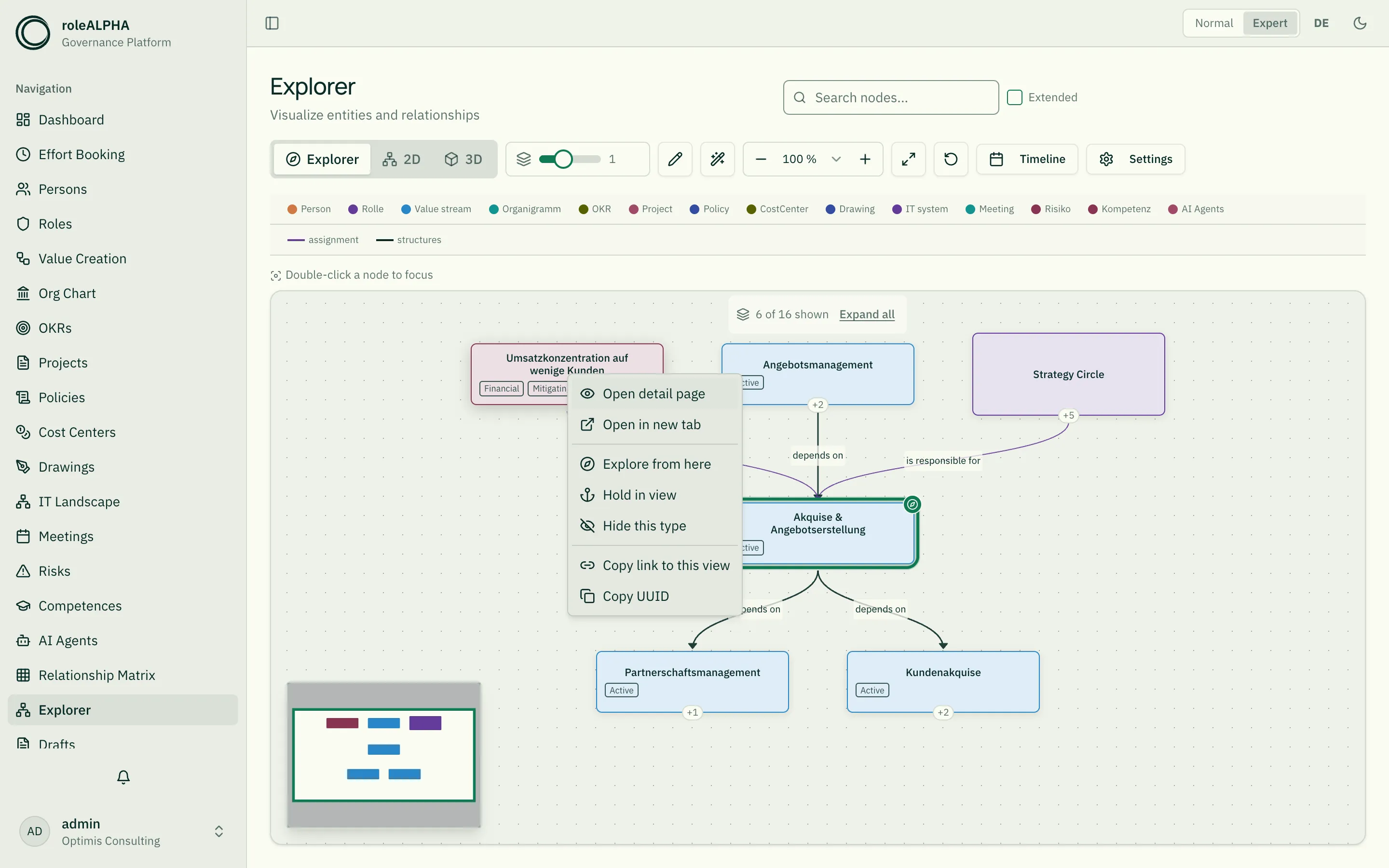Go to Risks in the sidebar
This screenshot has width=1389, height=868.
(123, 571)
